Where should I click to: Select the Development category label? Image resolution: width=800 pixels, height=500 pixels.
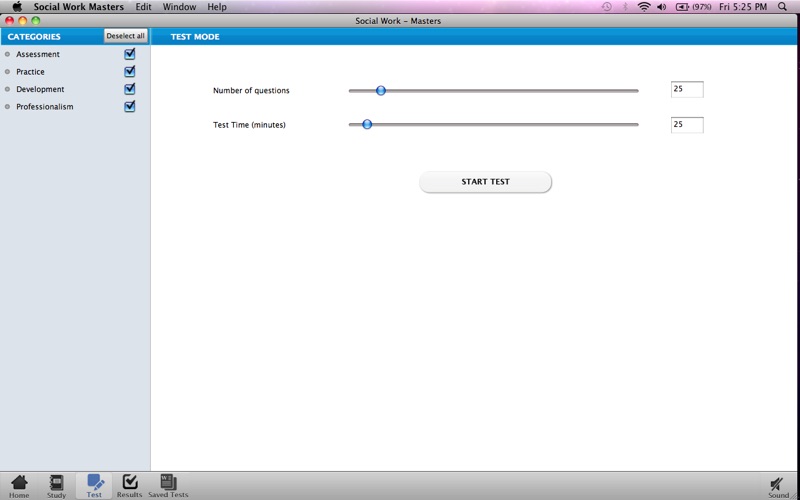click(40, 89)
